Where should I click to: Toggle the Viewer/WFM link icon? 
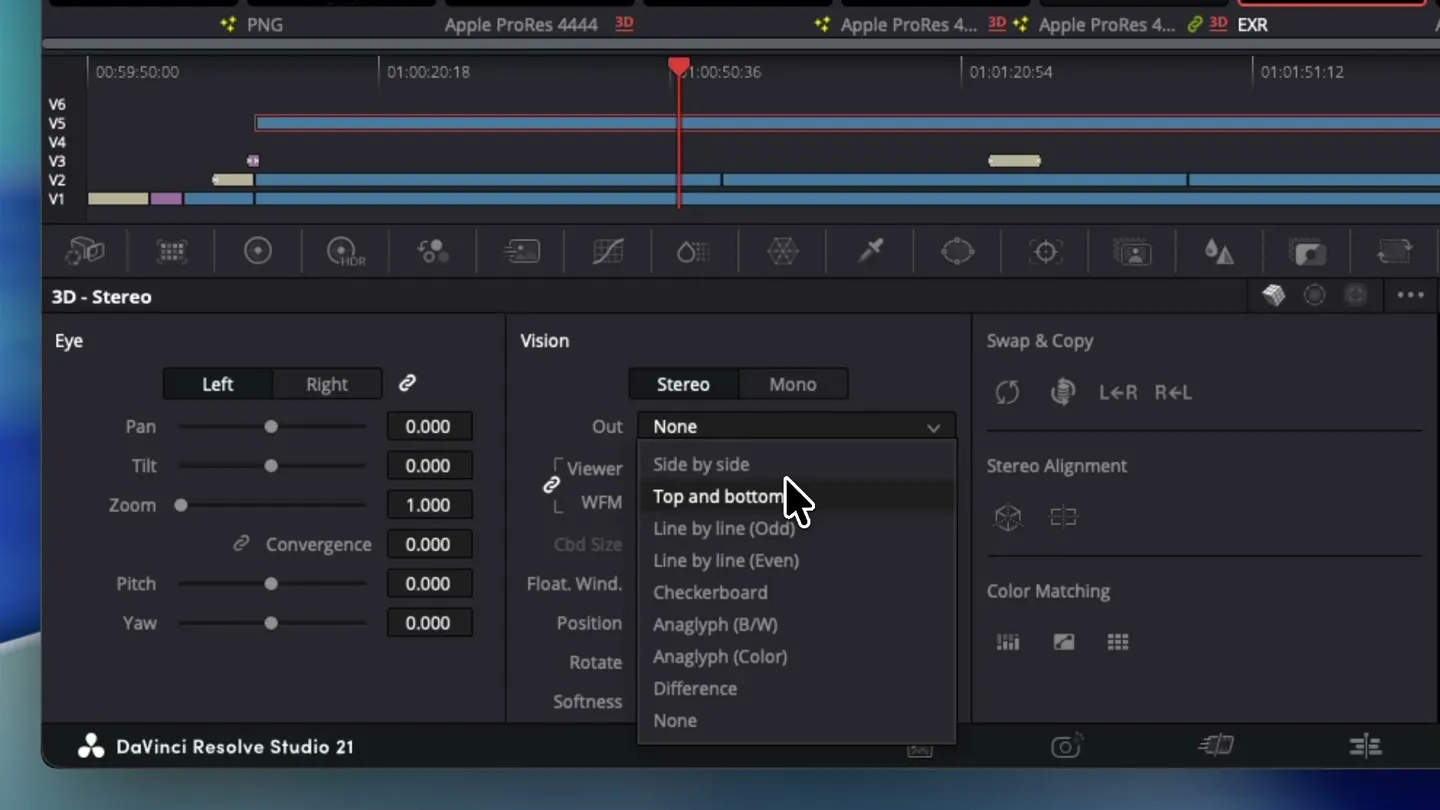point(551,485)
